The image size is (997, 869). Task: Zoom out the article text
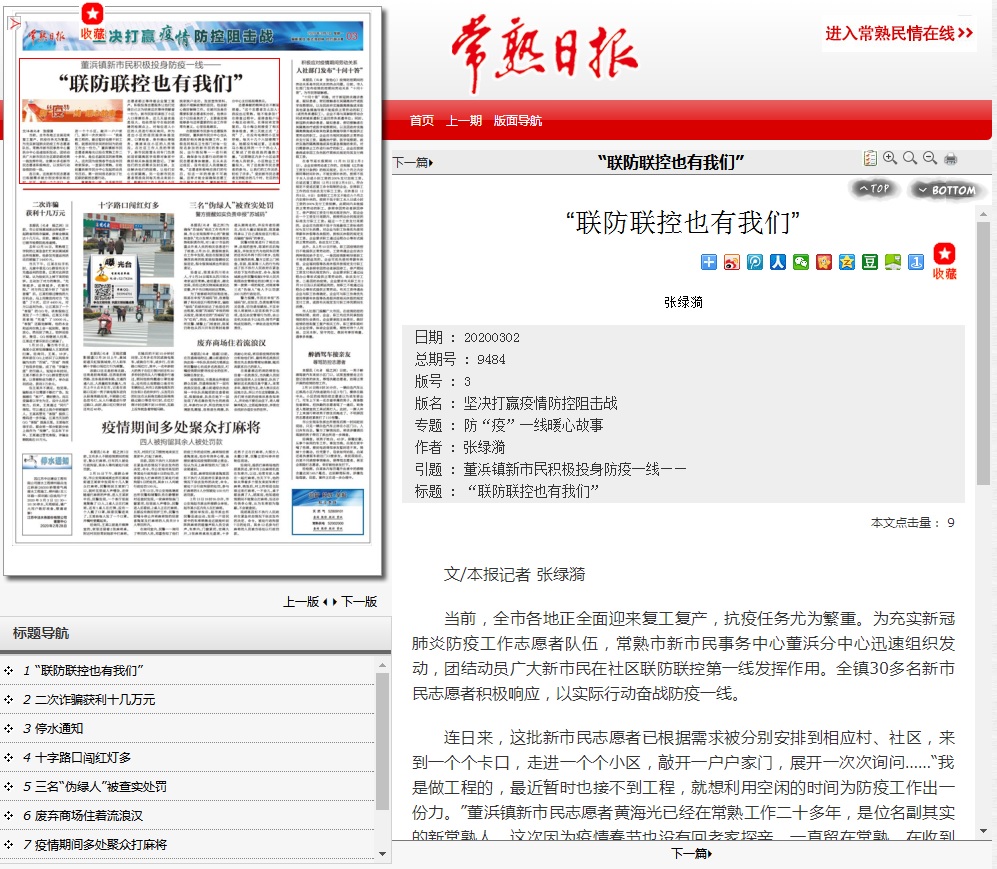930,158
